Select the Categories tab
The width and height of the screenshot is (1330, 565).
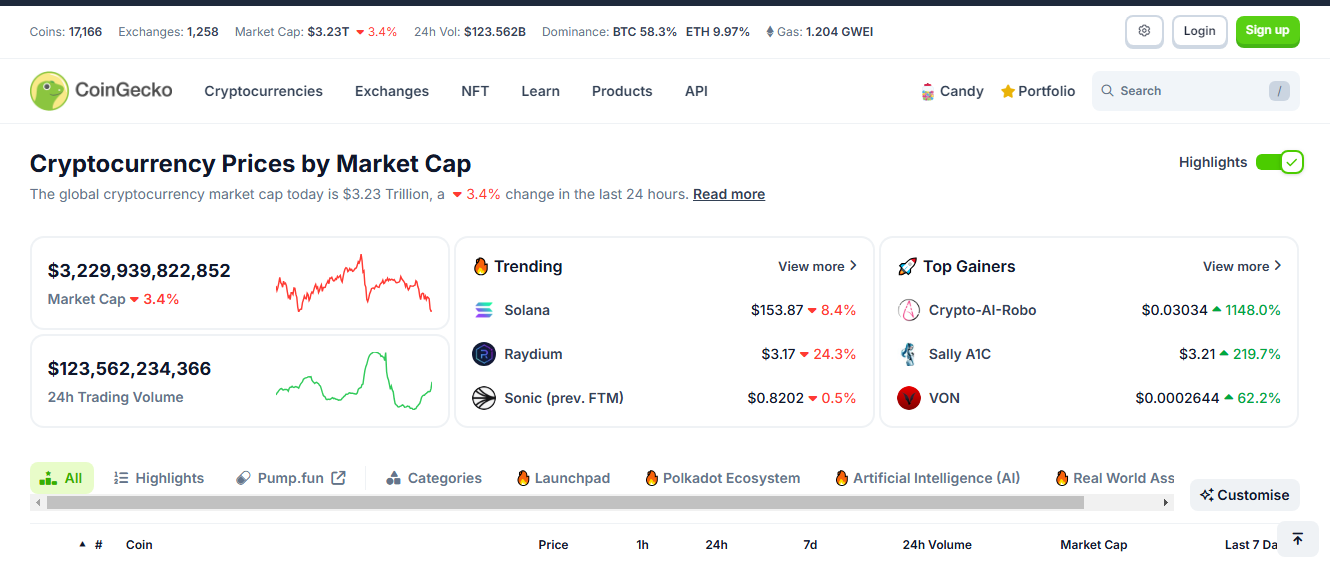point(434,478)
